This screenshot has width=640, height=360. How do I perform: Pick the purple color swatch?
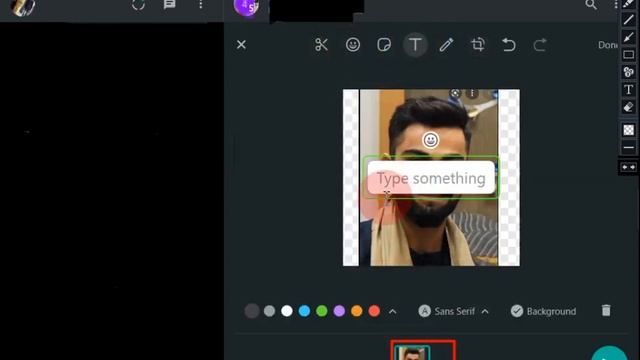point(339,311)
